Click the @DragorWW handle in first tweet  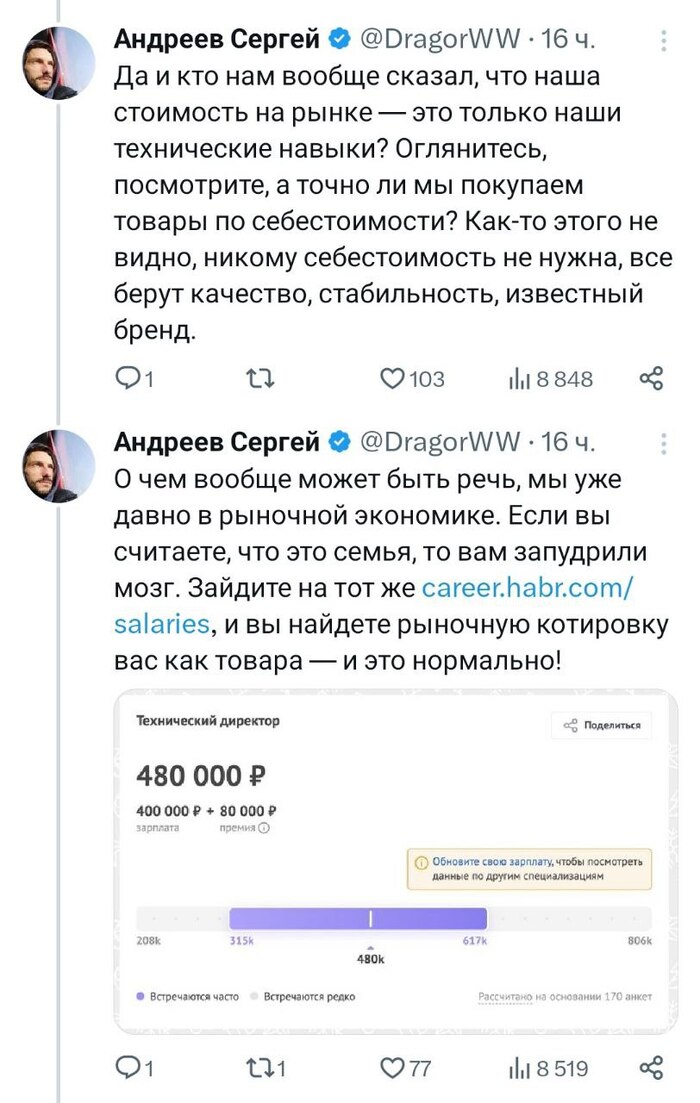tap(440, 39)
